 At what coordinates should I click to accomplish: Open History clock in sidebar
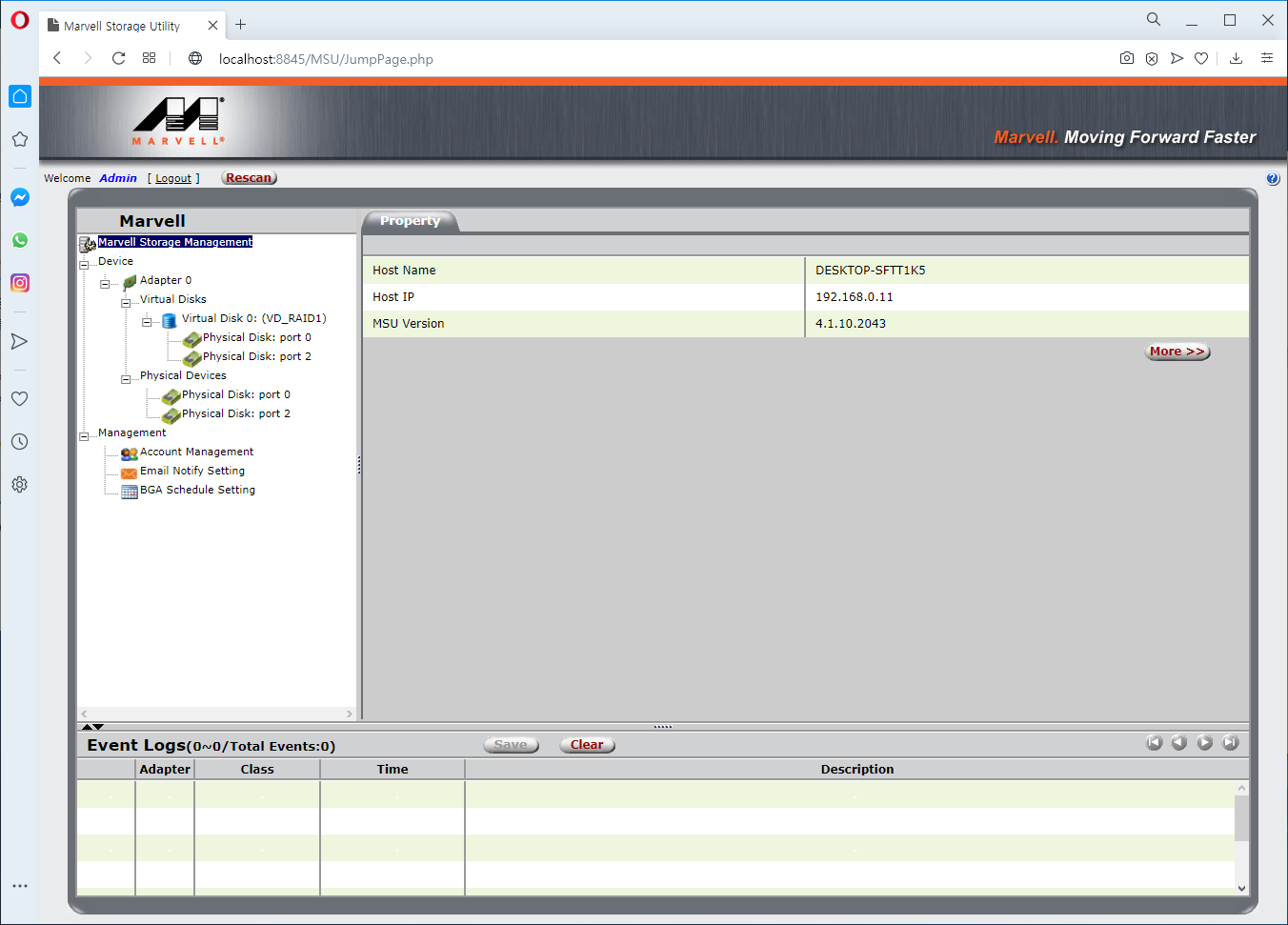click(20, 441)
